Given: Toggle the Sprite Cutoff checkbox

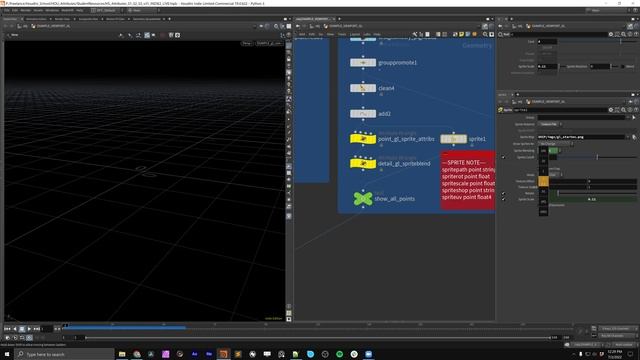Looking at the screenshot, I should 503,157.
